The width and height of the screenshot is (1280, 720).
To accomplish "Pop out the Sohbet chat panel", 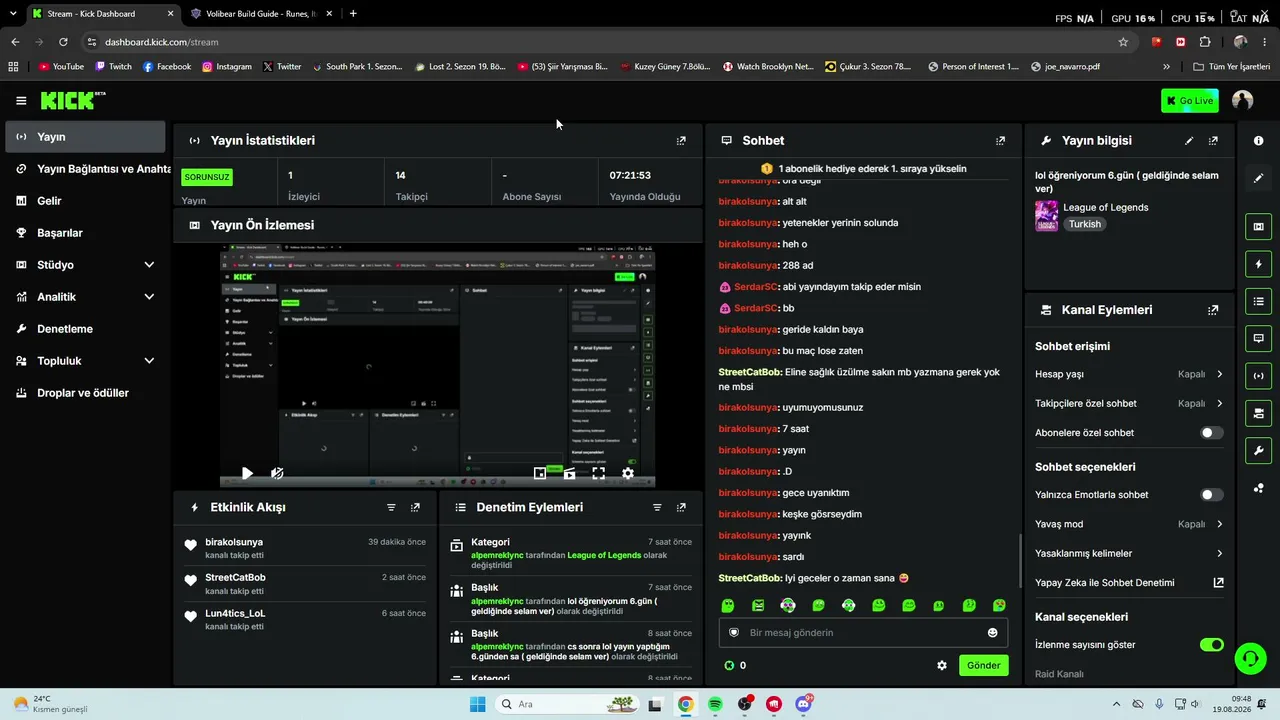I will [1000, 141].
